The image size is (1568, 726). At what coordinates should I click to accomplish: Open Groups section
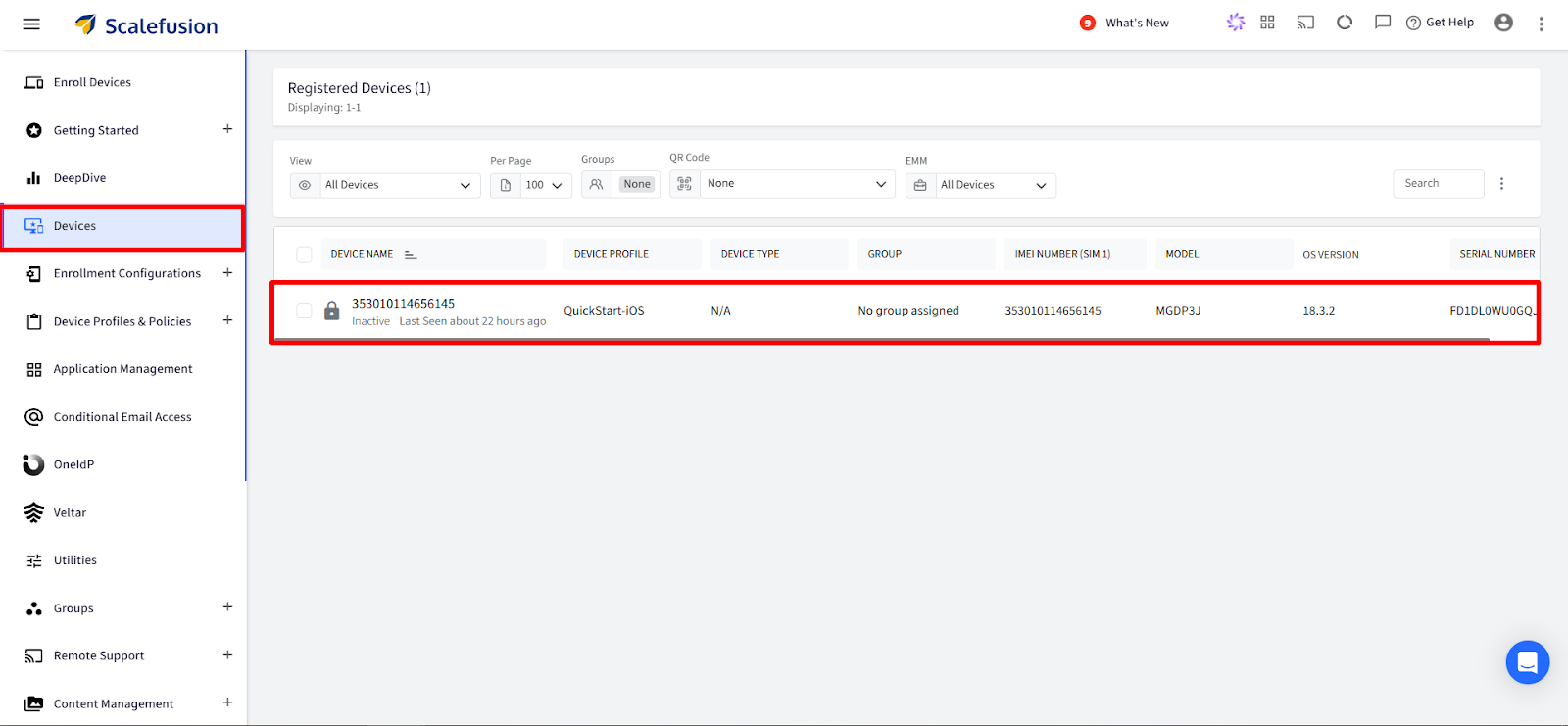pos(73,608)
